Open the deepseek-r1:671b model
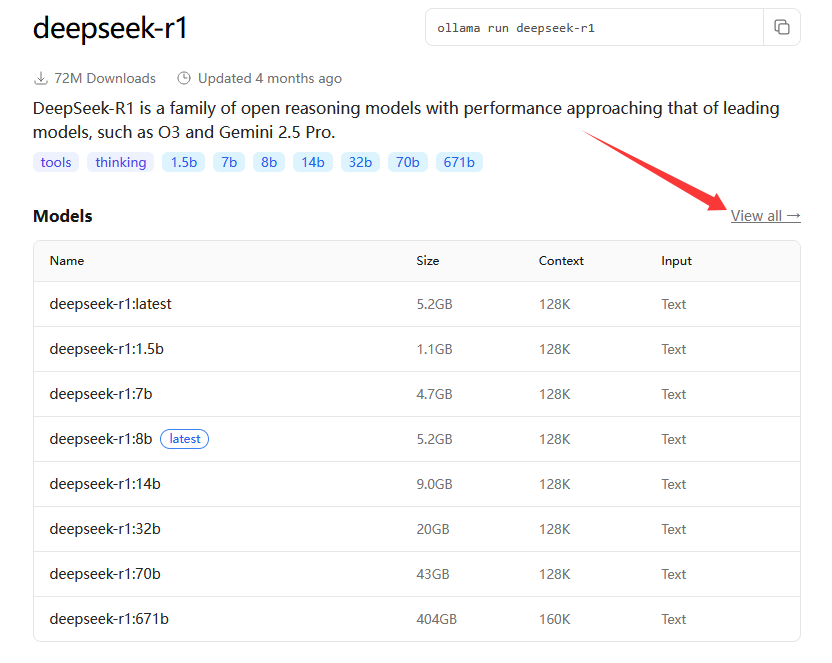Screen dimensions: 832x663 (x=109, y=619)
